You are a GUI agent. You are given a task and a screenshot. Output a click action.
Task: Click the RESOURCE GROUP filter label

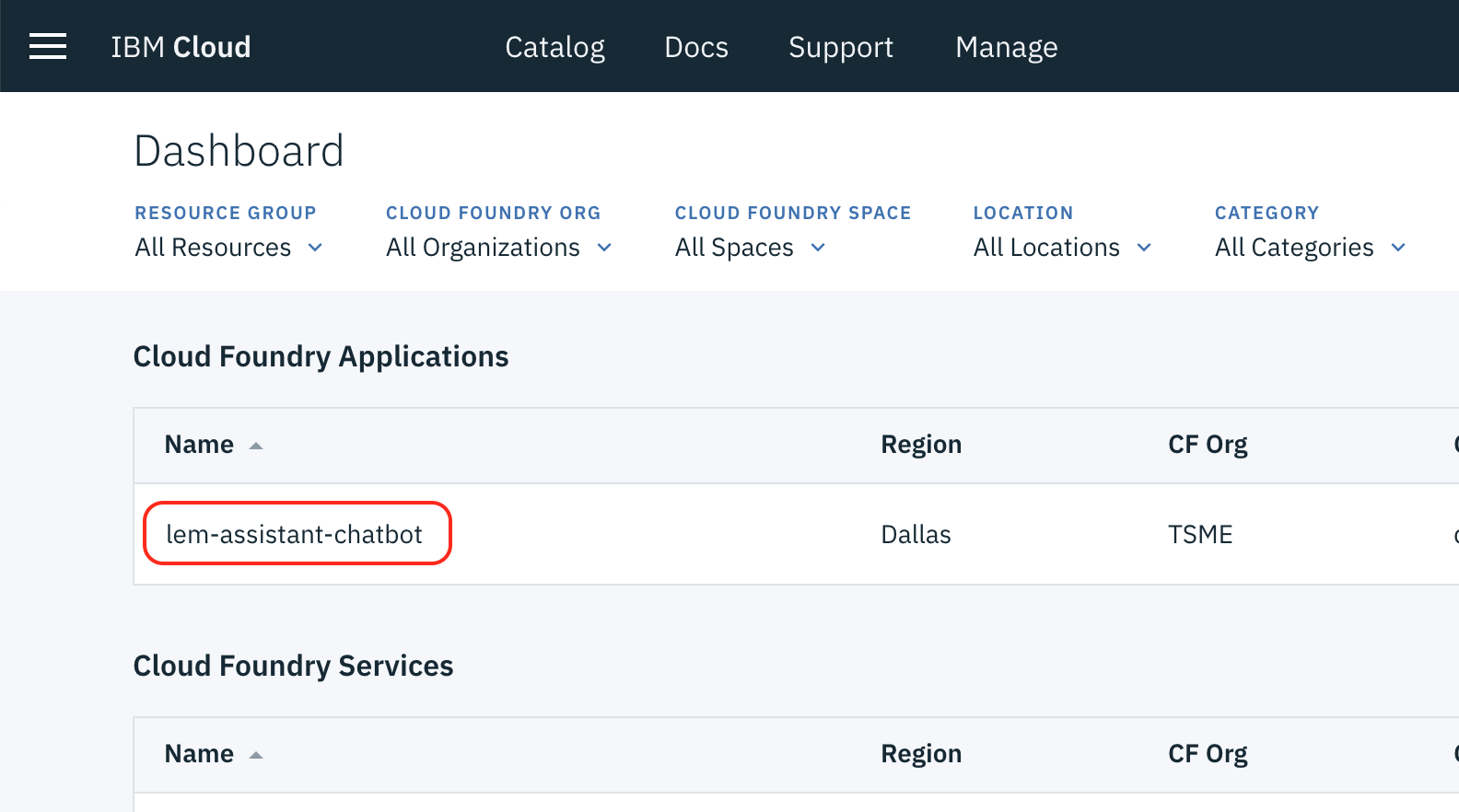tap(226, 213)
